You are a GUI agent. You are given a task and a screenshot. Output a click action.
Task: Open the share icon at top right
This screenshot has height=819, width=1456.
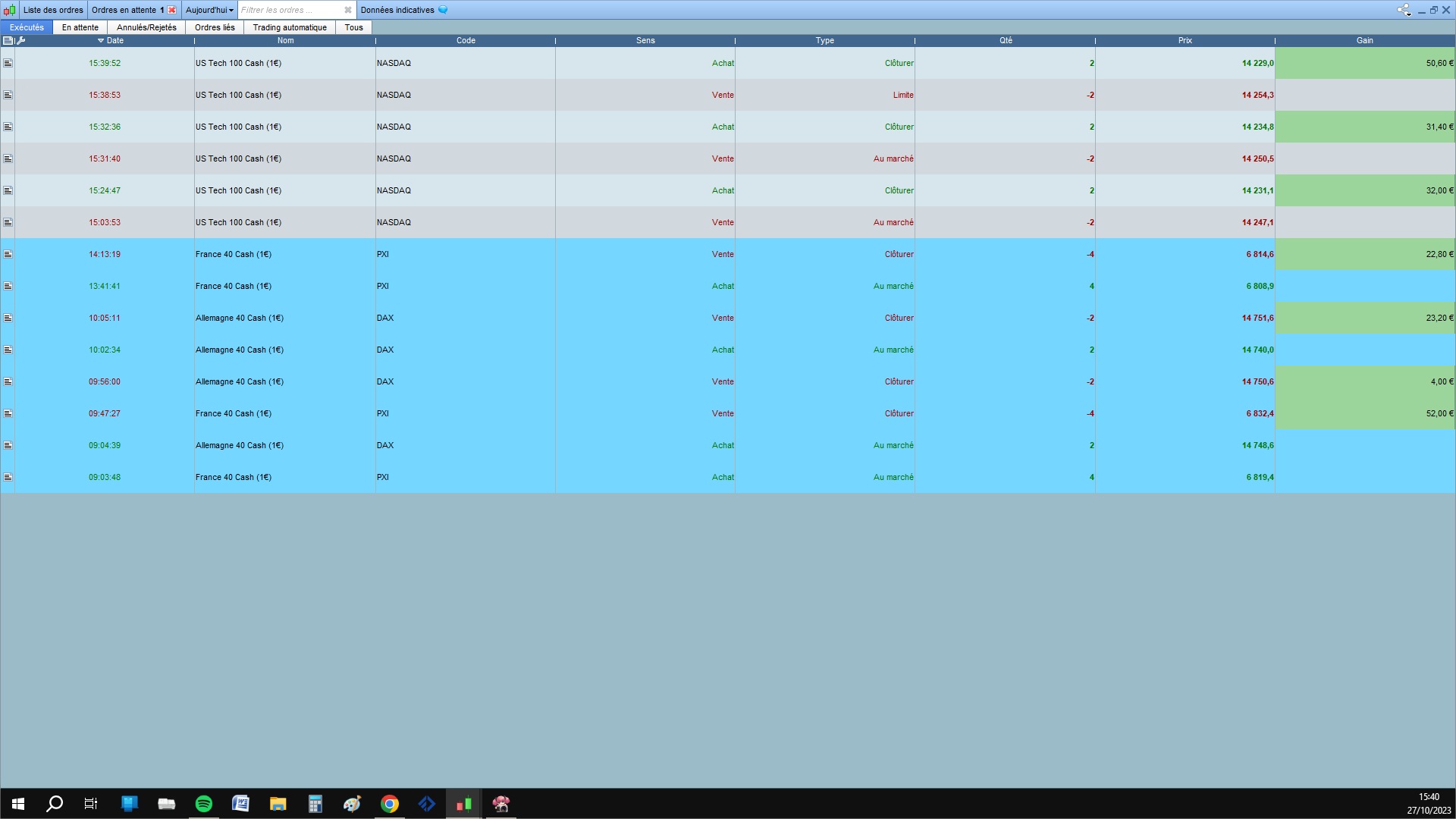pos(1404,10)
